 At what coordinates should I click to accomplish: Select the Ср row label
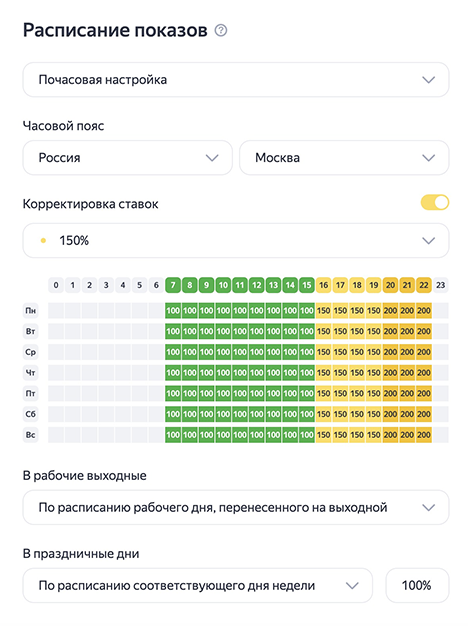(x=31, y=352)
